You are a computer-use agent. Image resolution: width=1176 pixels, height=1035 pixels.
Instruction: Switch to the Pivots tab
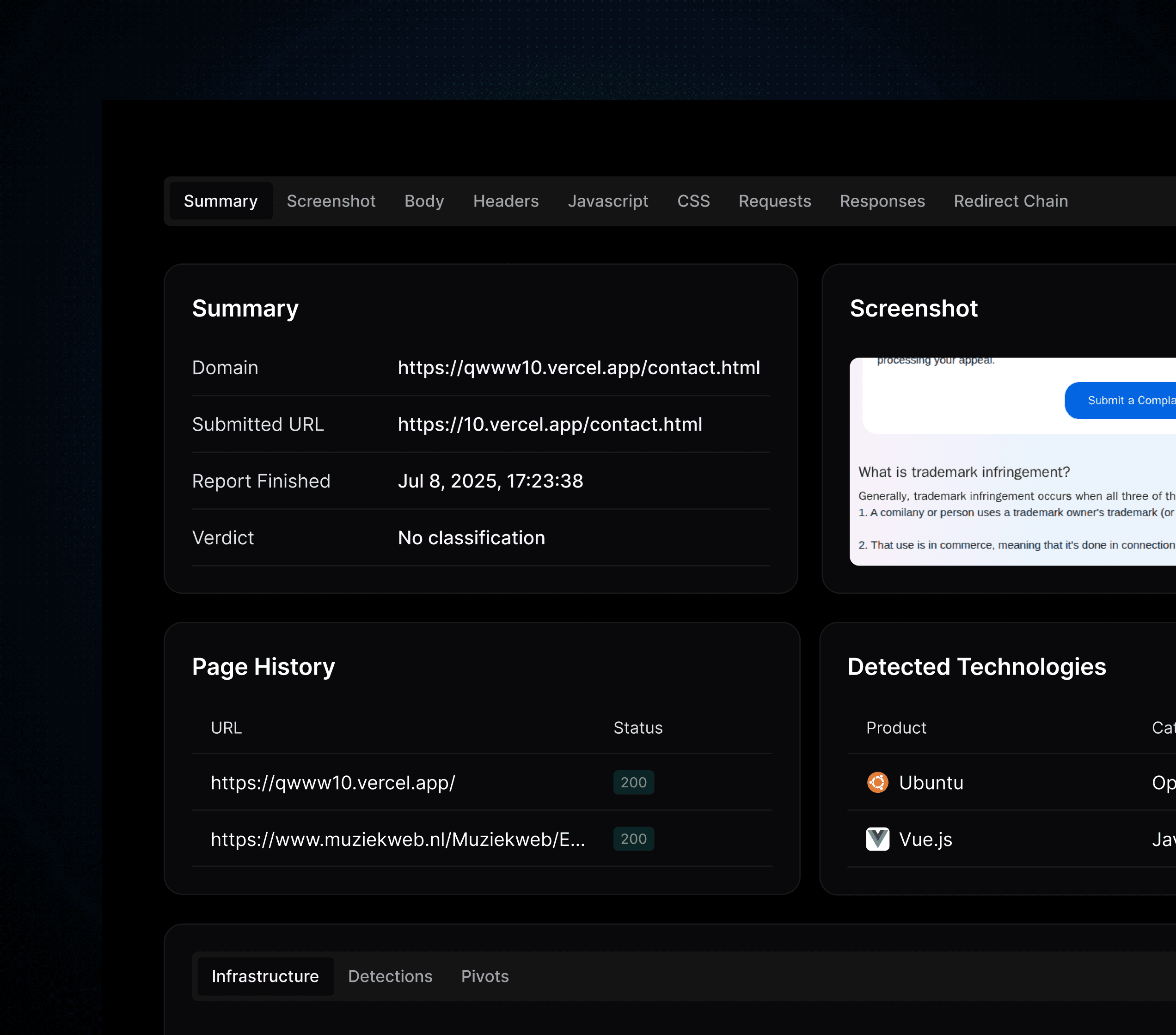click(x=484, y=976)
